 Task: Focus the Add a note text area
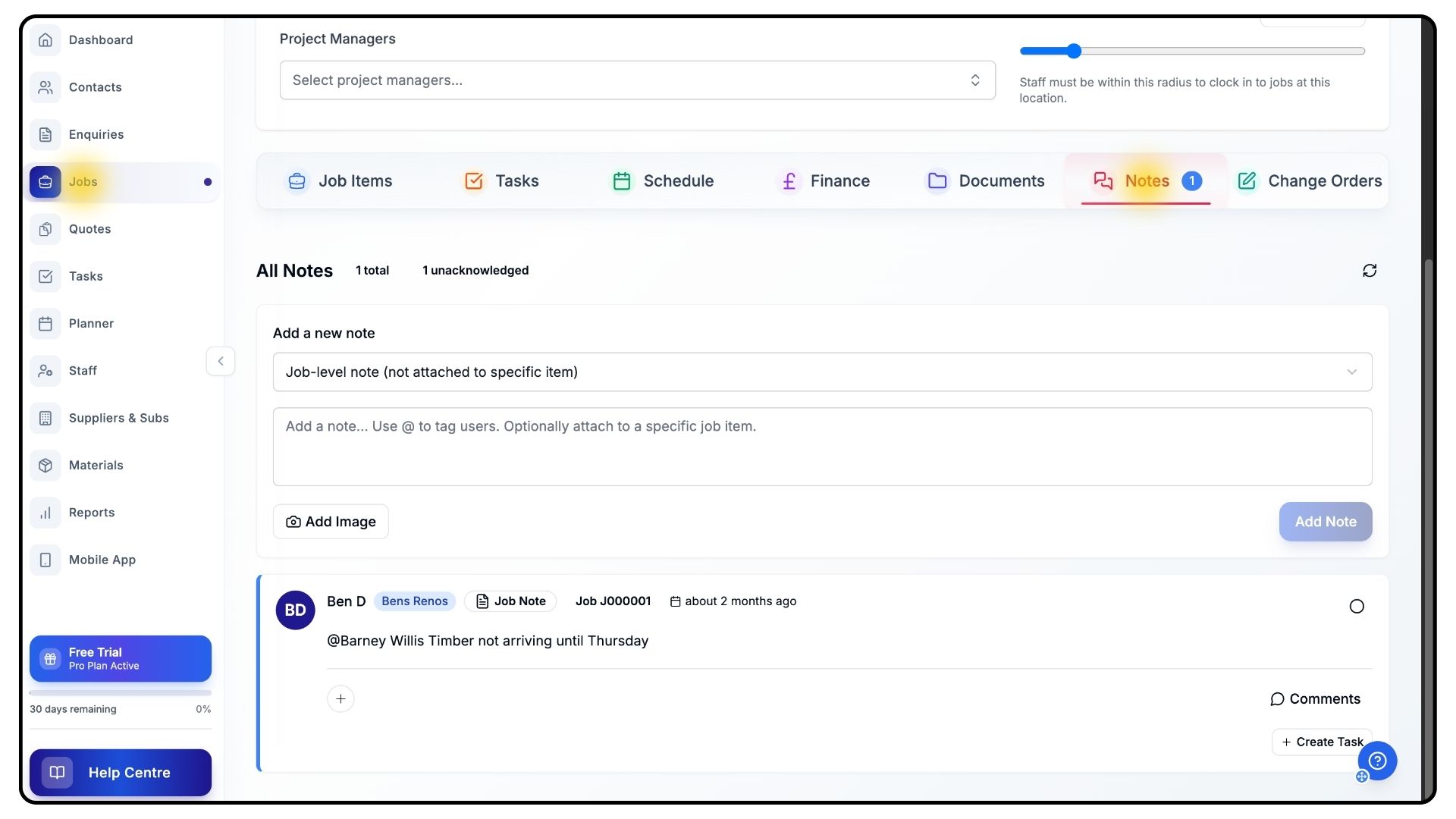822,447
